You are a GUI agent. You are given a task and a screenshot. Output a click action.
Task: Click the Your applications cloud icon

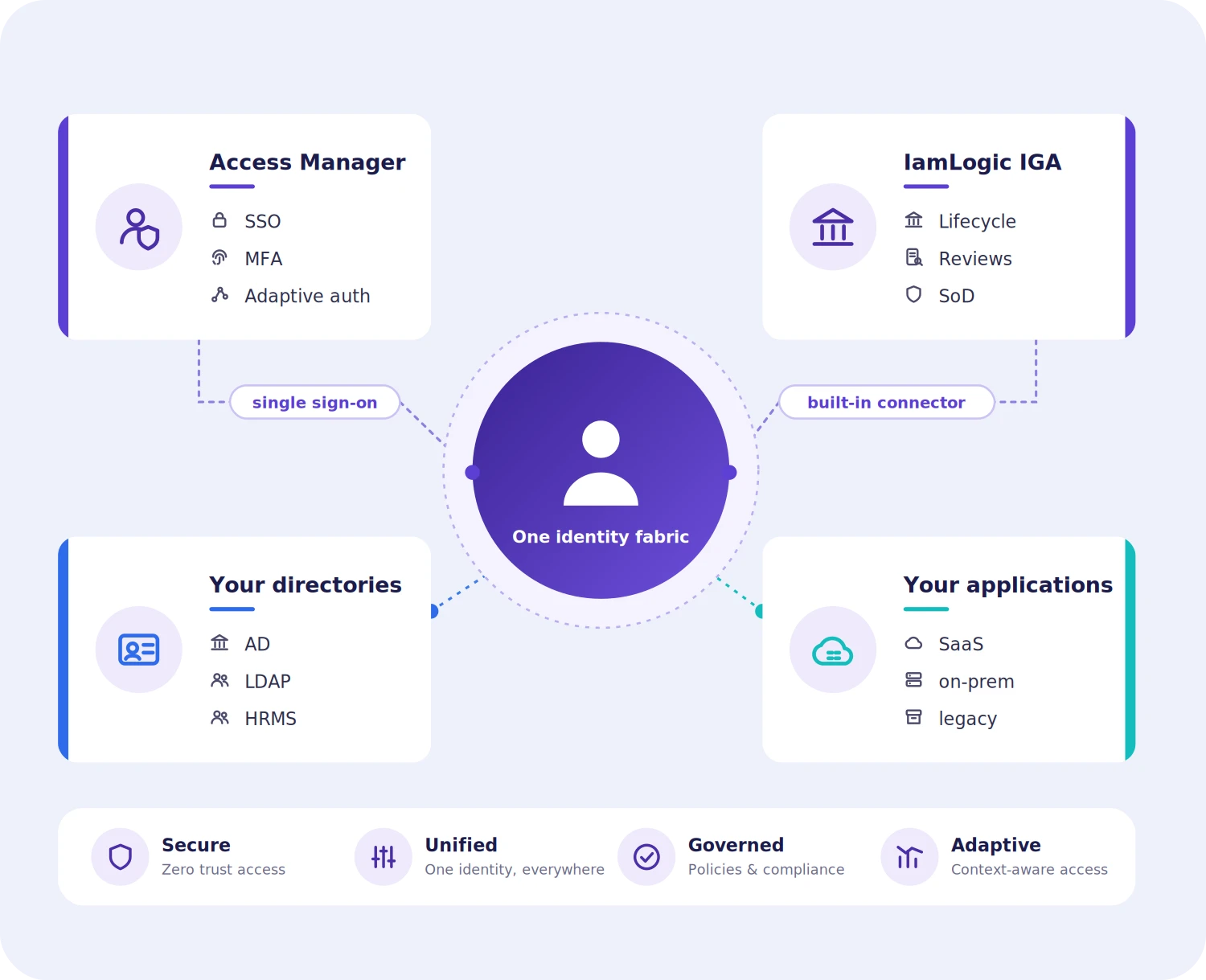click(x=833, y=650)
